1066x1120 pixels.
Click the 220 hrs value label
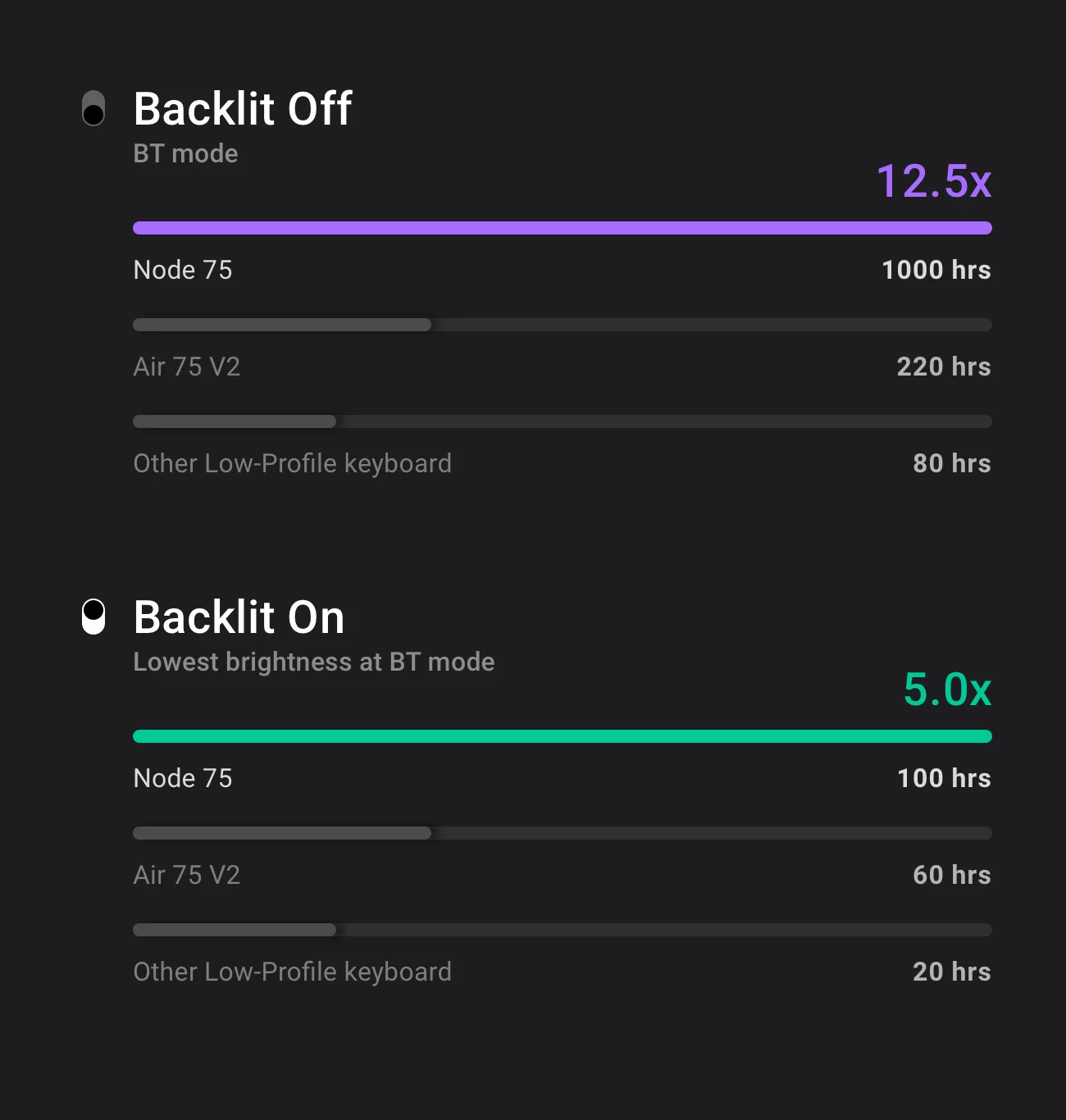coord(943,367)
